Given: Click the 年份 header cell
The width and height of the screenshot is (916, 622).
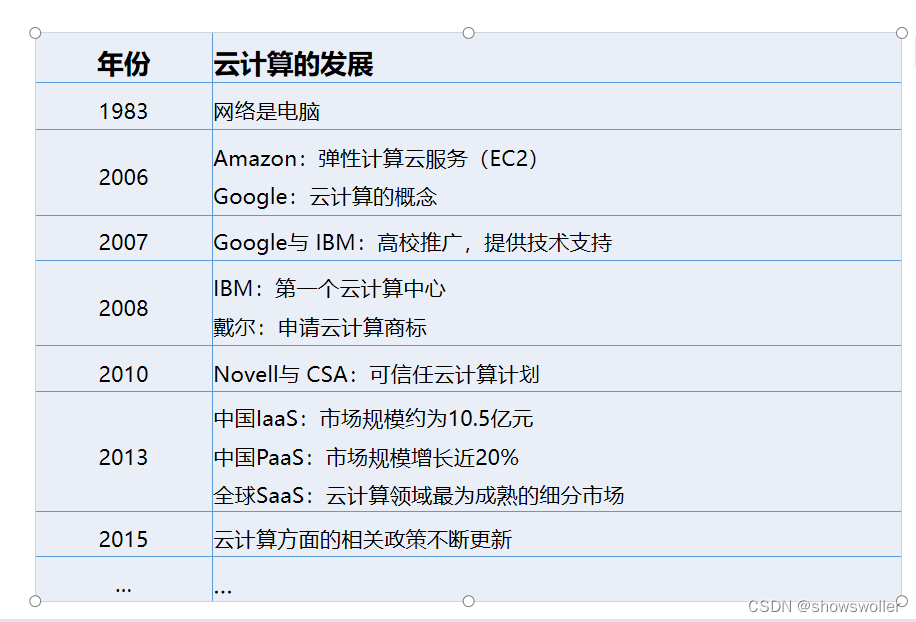Looking at the screenshot, I should (x=123, y=58).
